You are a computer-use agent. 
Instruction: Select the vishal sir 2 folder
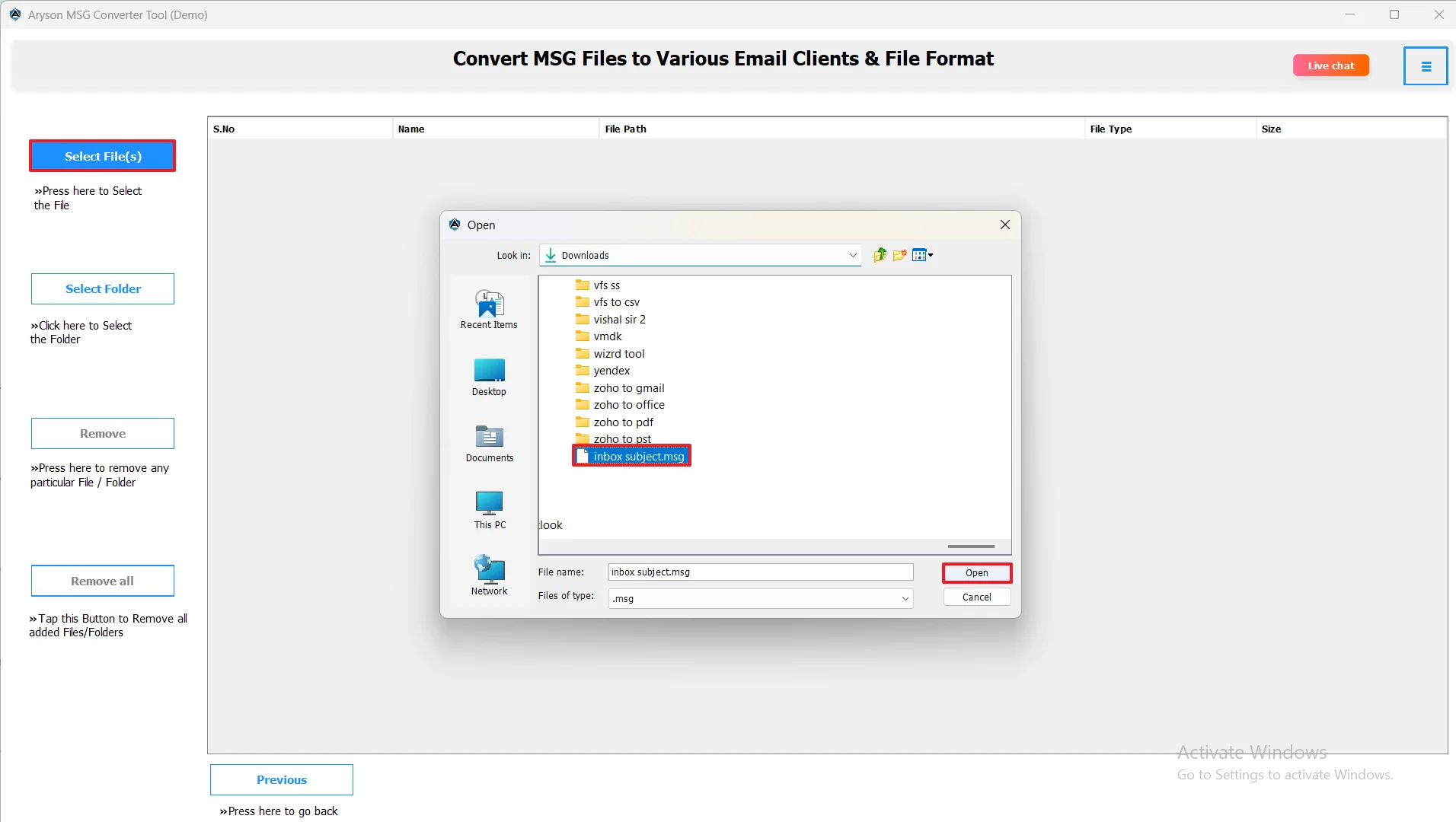[611, 320]
